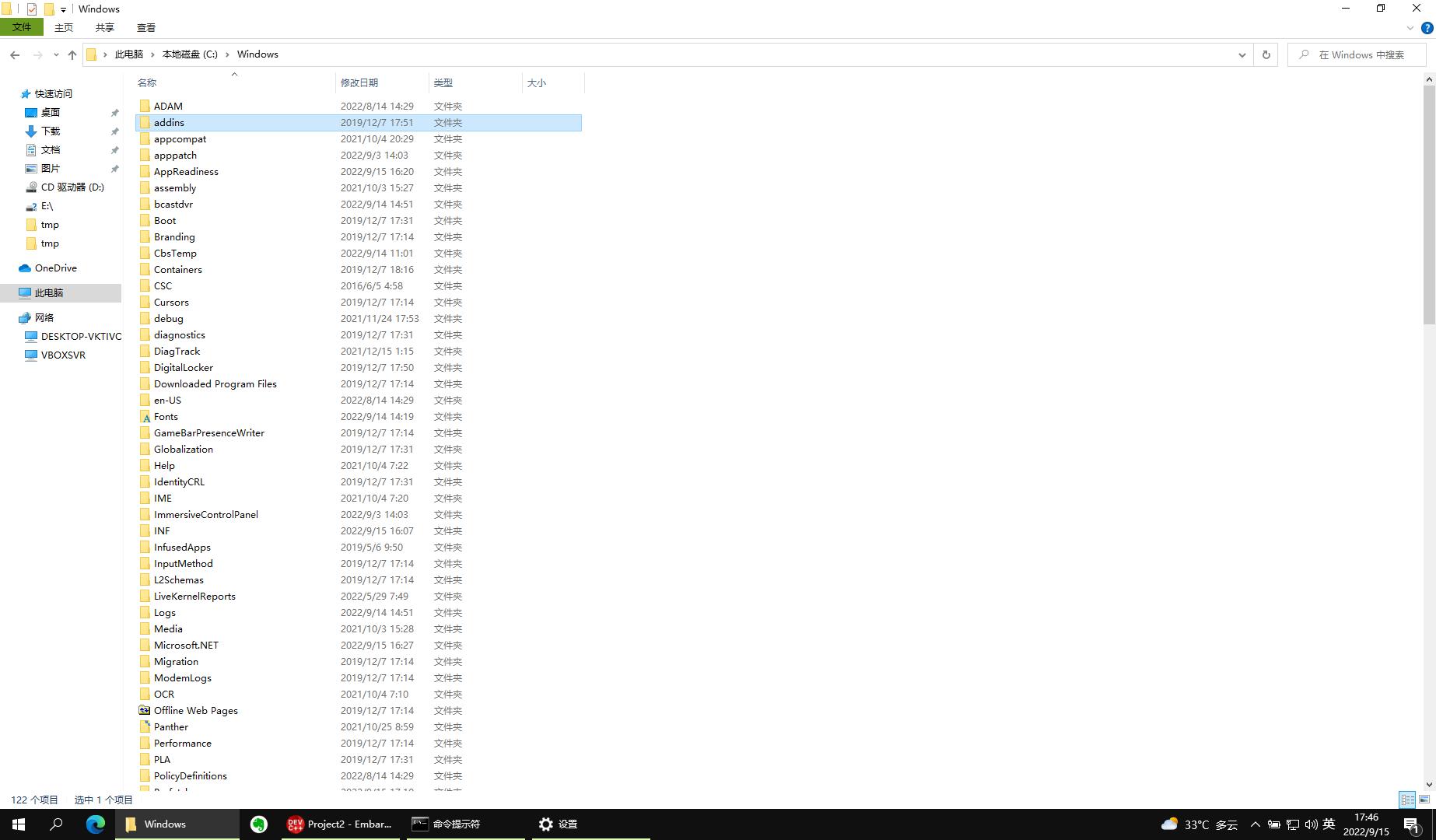1436x840 pixels.
Task: Sort by 大小 column header
Action: (x=553, y=82)
